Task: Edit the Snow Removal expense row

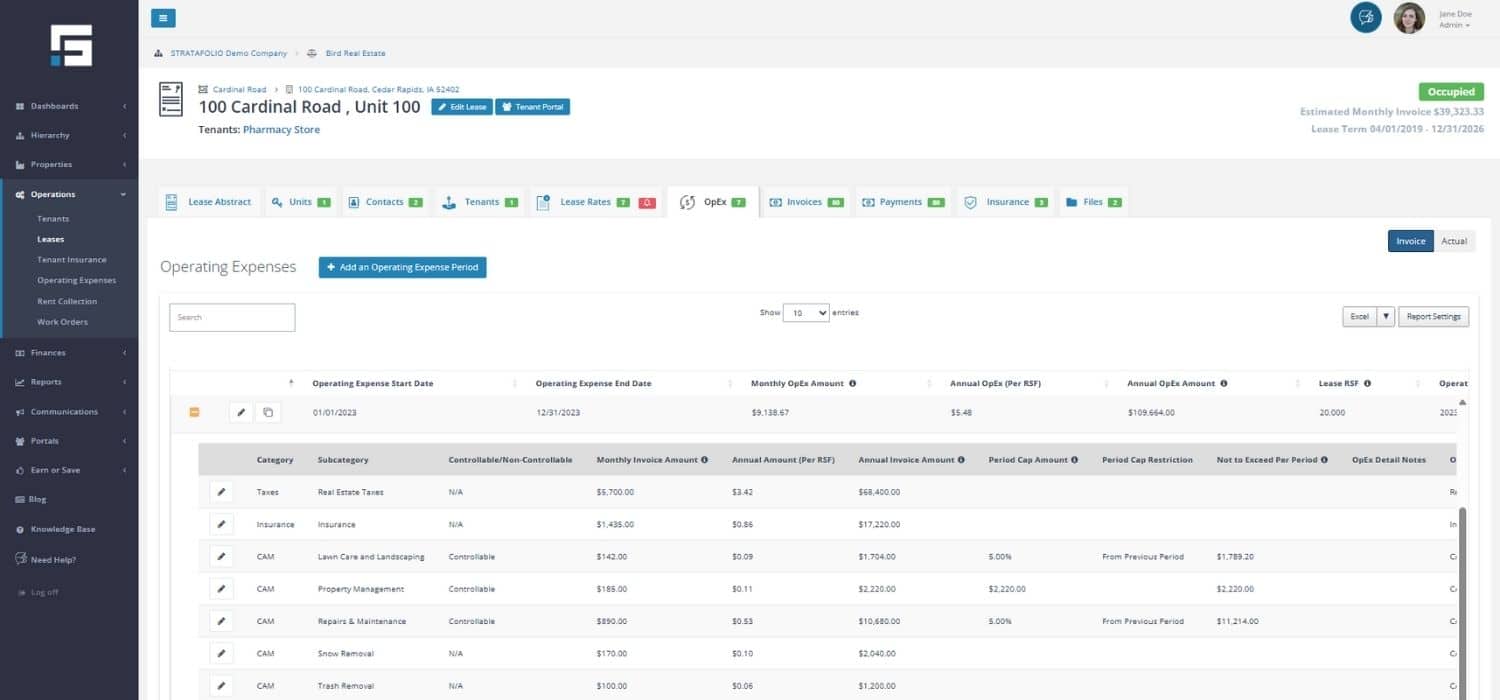Action: (221, 653)
